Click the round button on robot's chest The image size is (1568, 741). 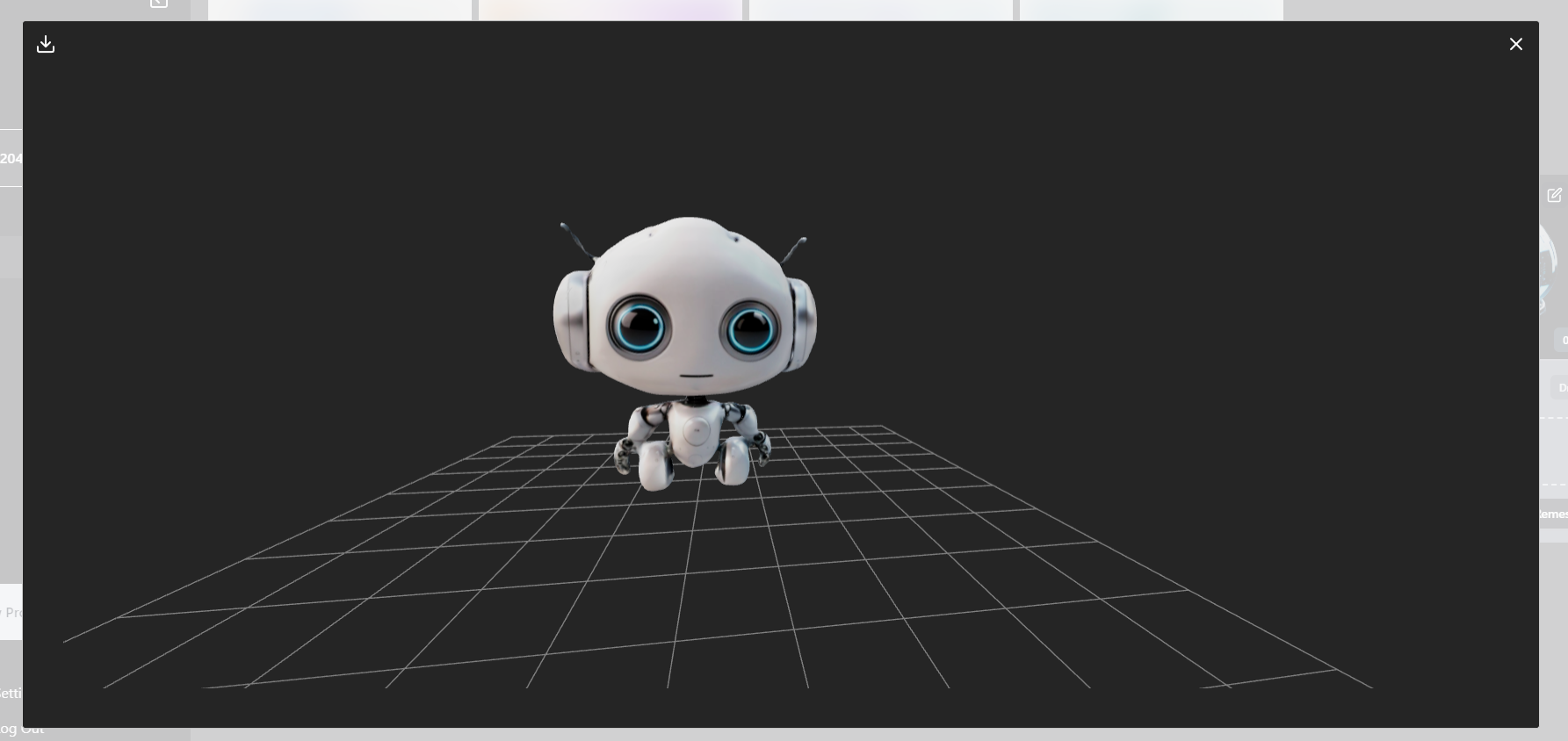696,431
